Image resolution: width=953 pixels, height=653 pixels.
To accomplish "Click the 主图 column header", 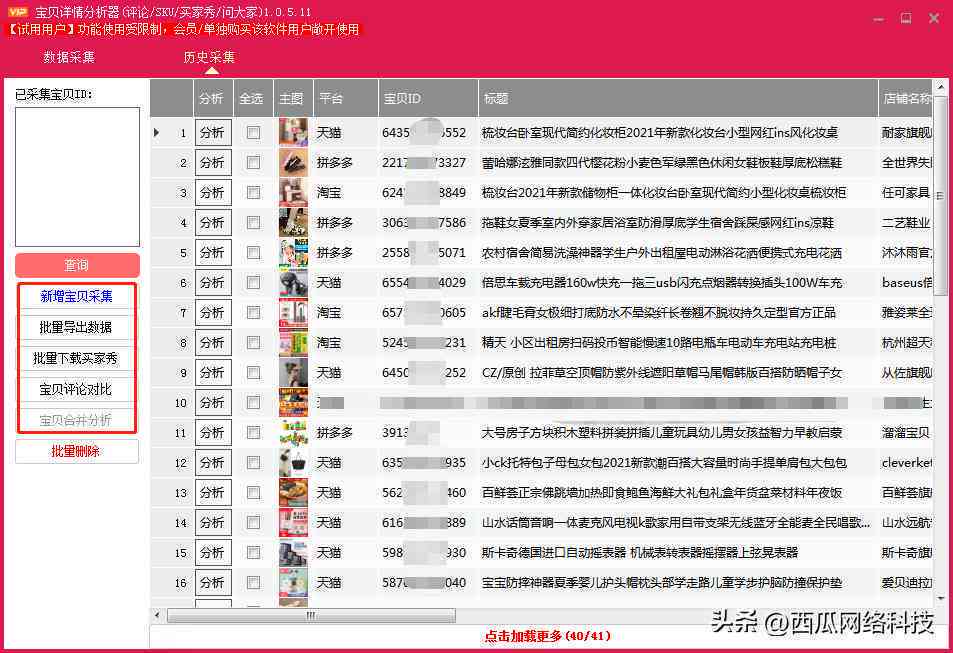I will coord(293,98).
